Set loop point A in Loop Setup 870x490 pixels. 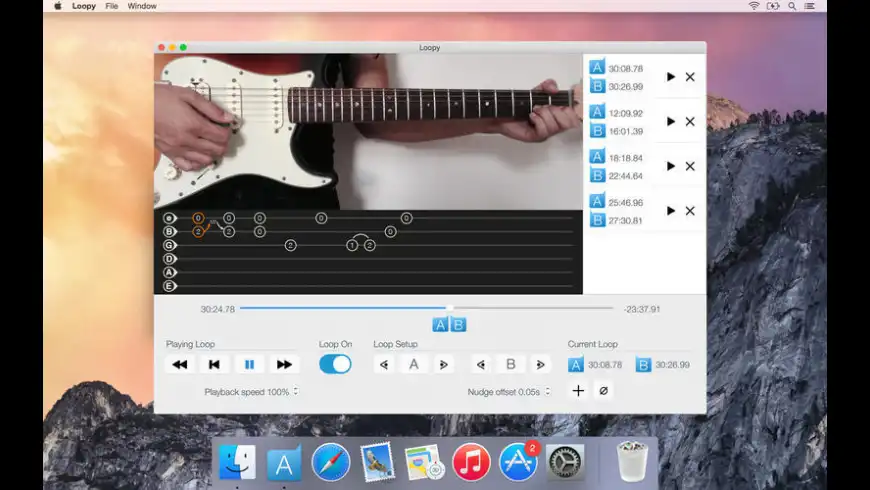[x=414, y=365]
